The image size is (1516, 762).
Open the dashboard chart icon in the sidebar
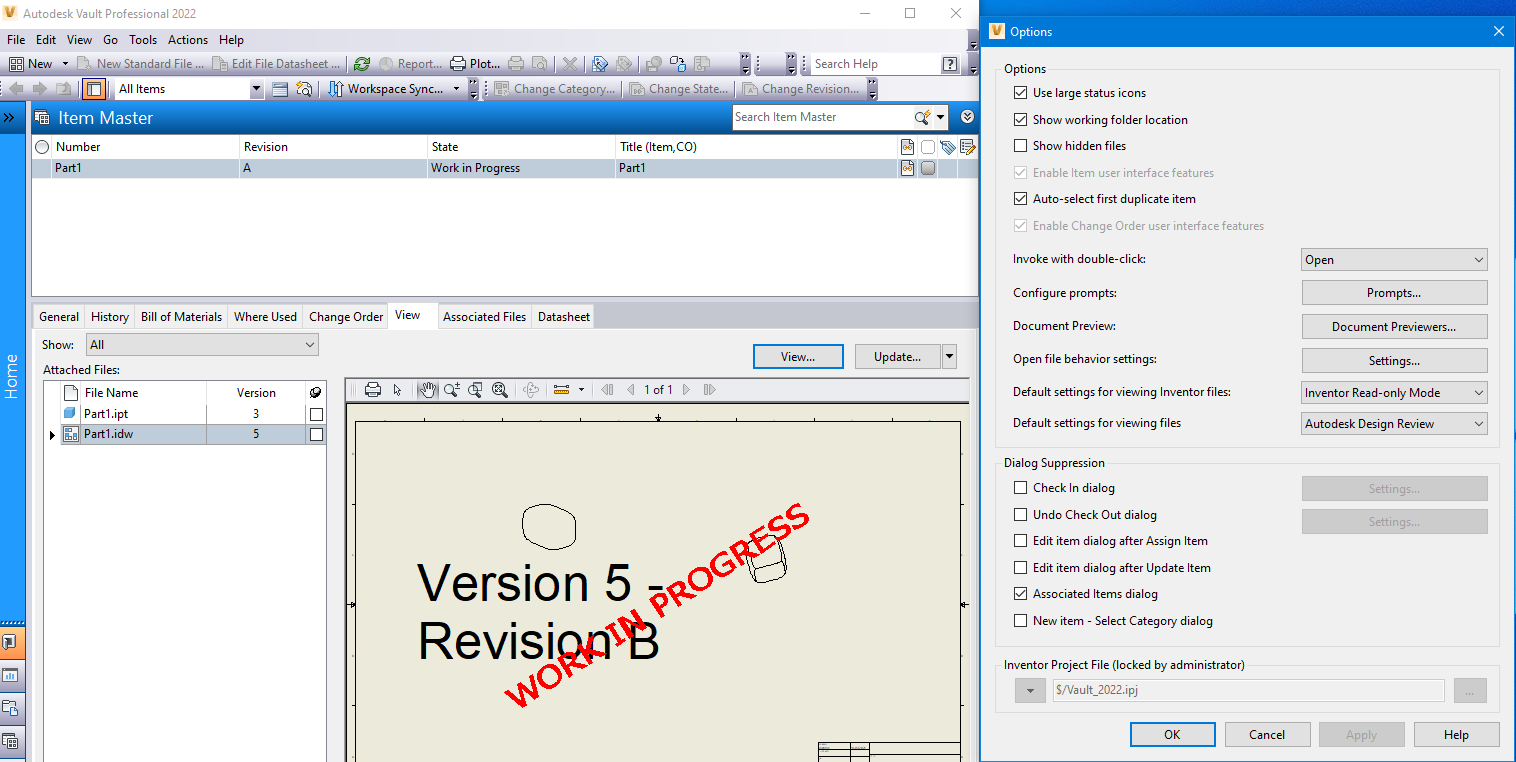click(x=11, y=675)
